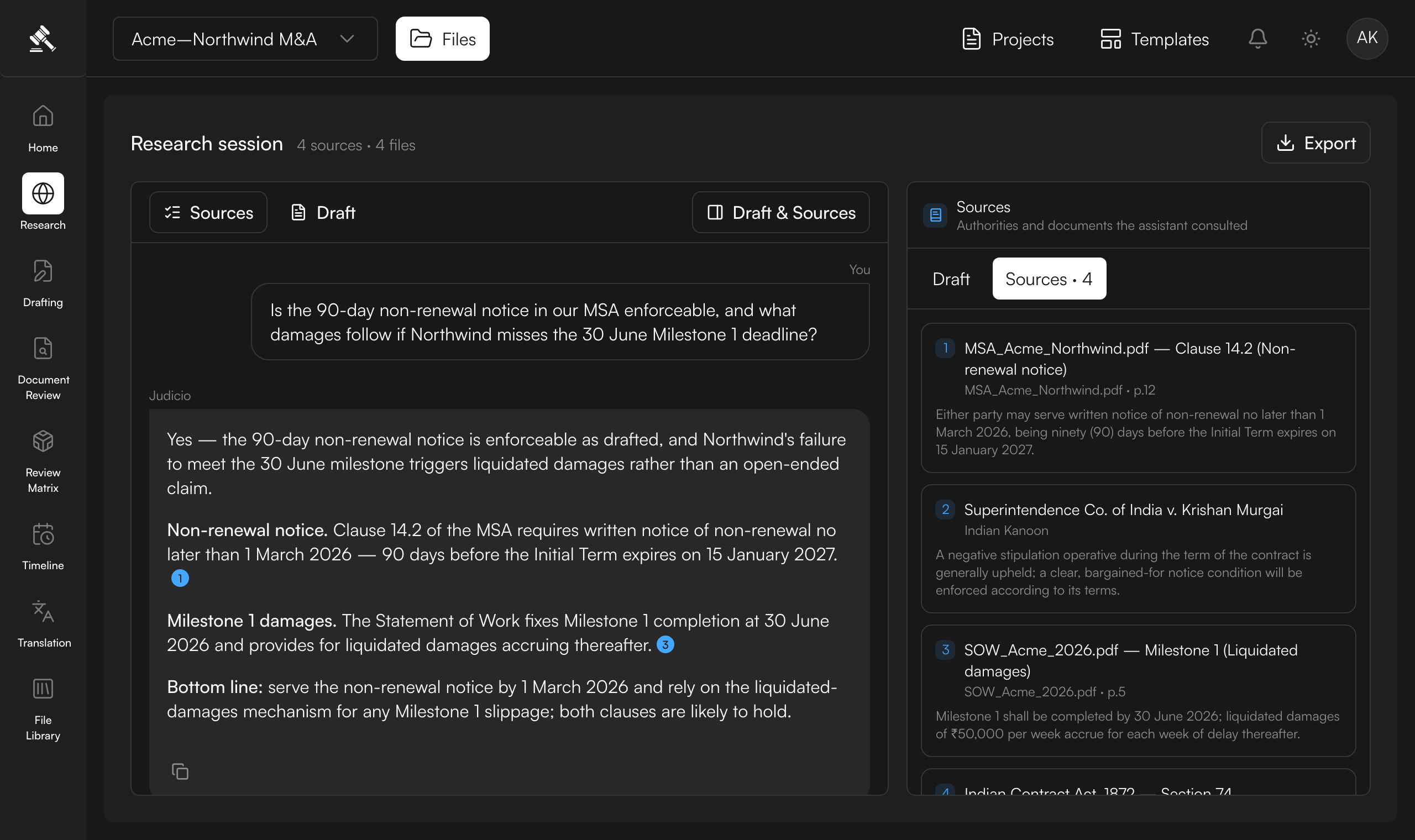Image resolution: width=1415 pixels, height=840 pixels.
Task: Open AK user avatar menu
Action: pos(1367,39)
